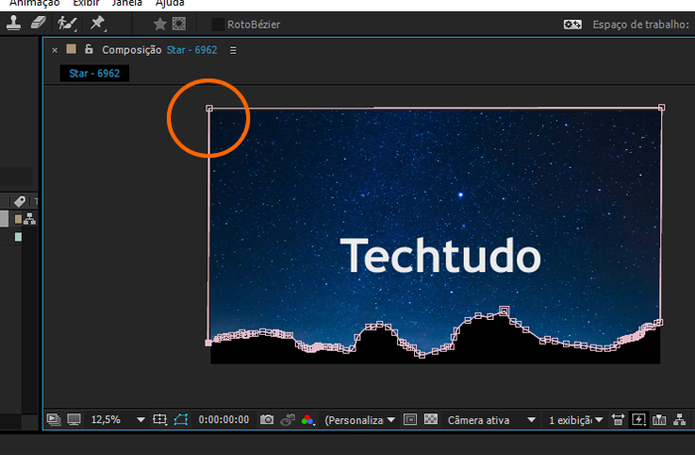Click the star shape icon in toolbar
The width and height of the screenshot is (695, 455).
[x=160, y=24]
